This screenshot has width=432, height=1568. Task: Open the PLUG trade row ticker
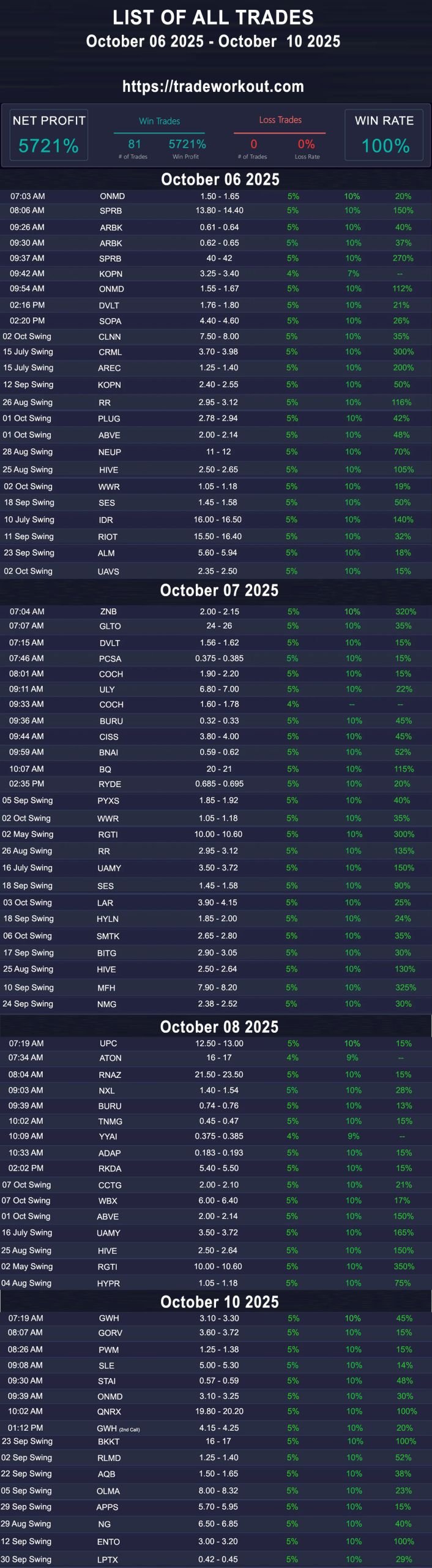point(109,419)
